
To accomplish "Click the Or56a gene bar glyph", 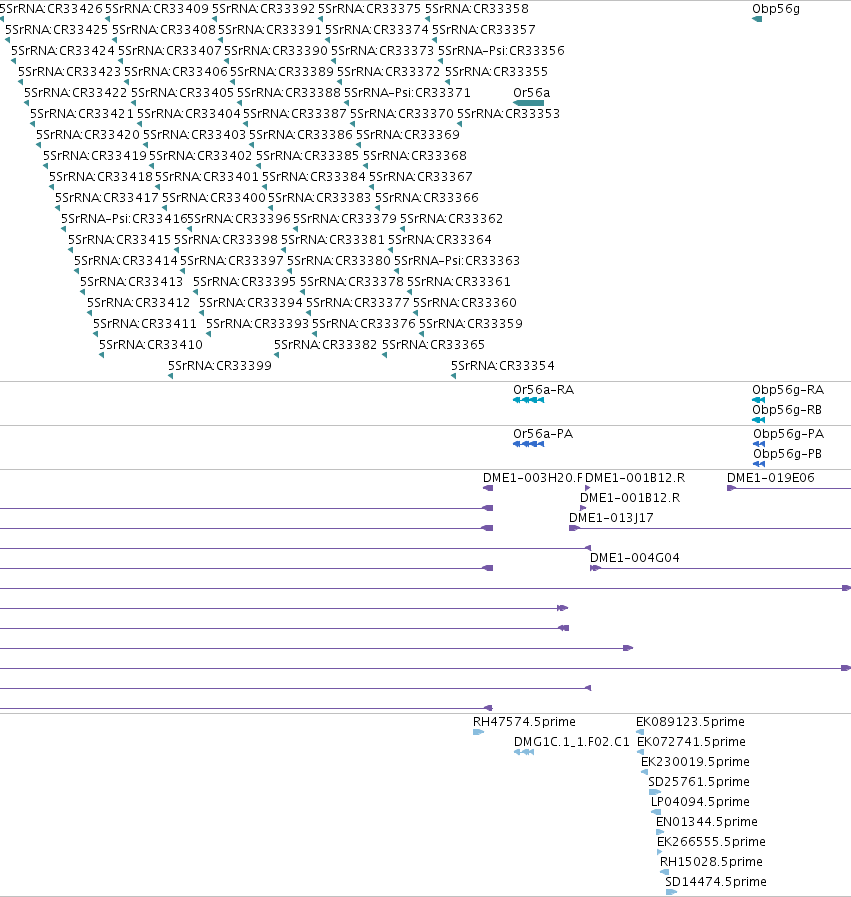I will pos(528,103).
